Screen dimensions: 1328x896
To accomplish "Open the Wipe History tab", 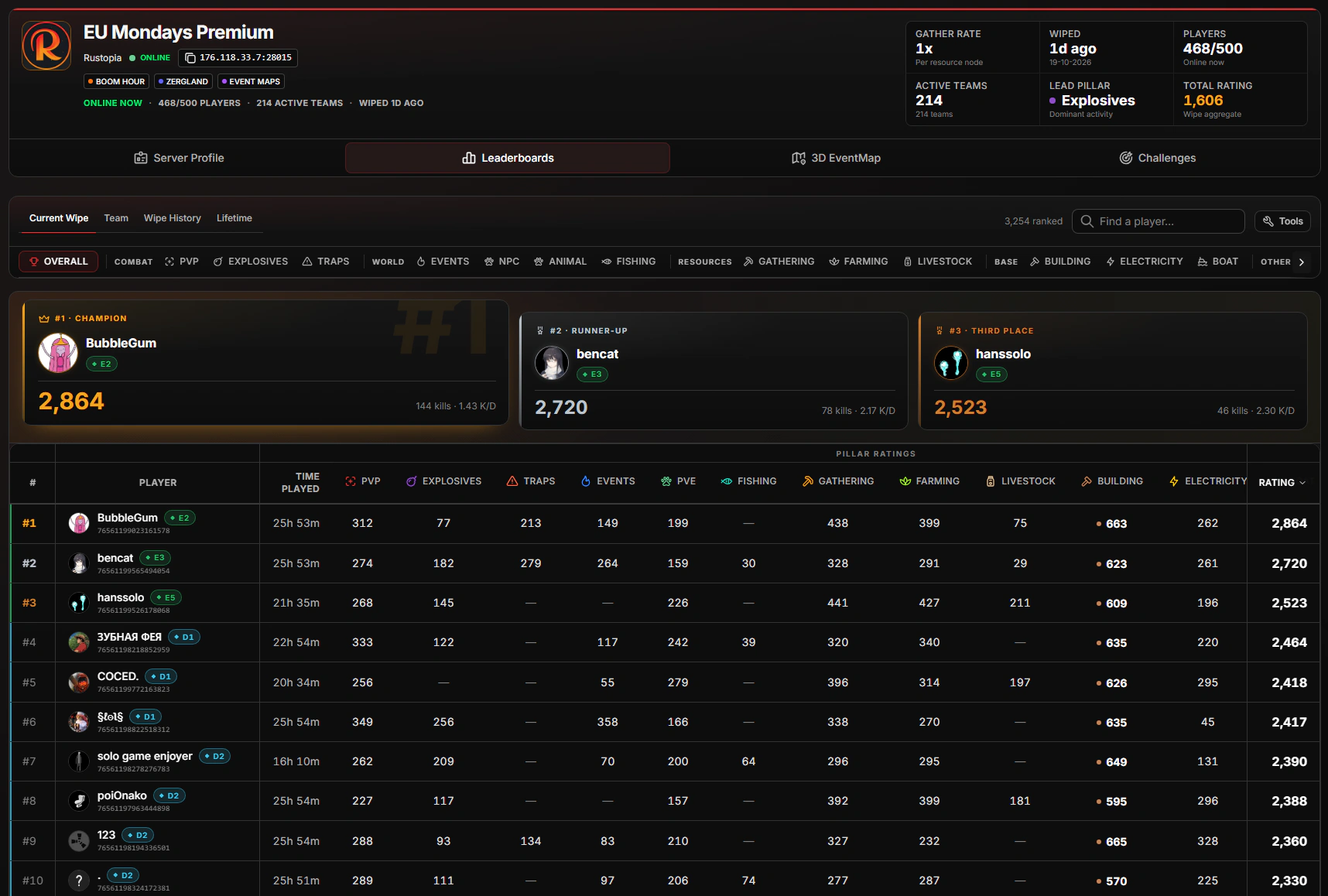I will pyautogui.click(x=173, y=218).
